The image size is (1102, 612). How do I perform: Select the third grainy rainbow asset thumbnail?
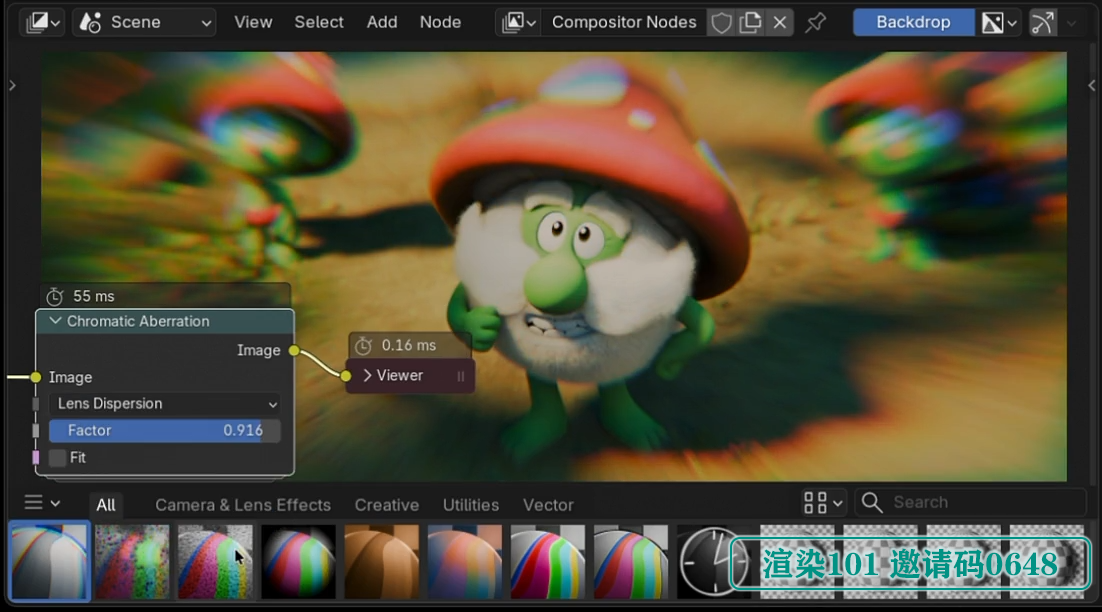215,561
